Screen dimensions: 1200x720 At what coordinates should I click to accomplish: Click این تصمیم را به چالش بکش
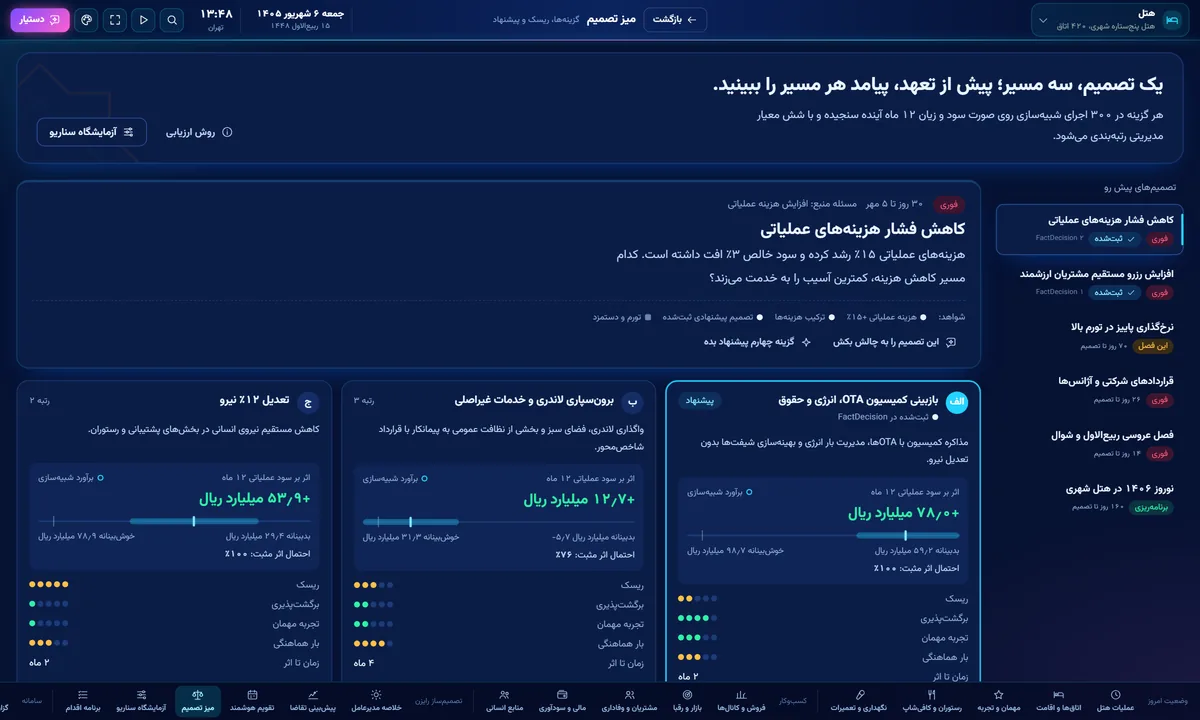(x=895, y=342)
